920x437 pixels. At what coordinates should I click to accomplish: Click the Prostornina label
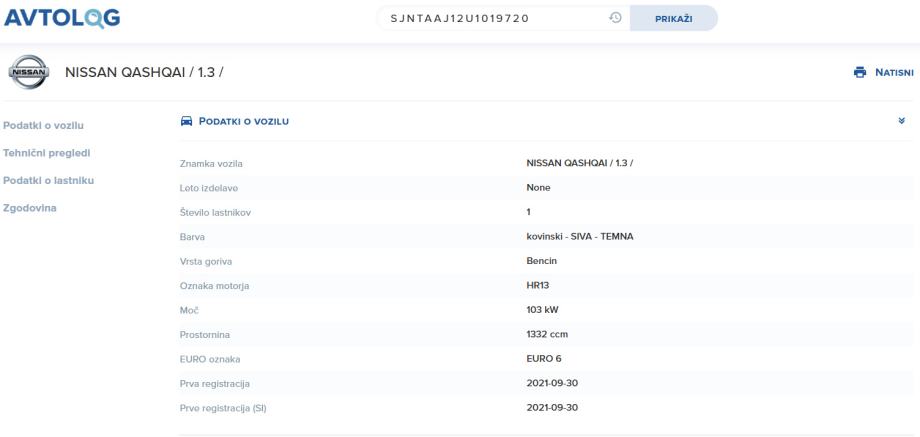(x=205, y=335)
